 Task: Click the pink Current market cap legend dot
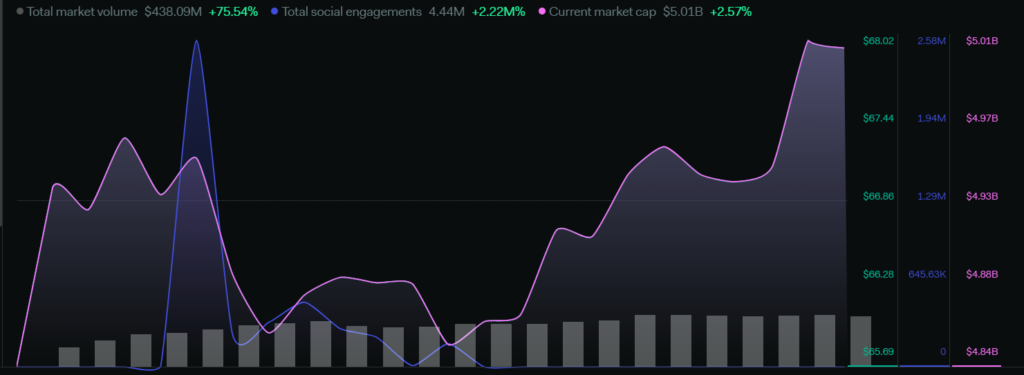click(542, 12)
